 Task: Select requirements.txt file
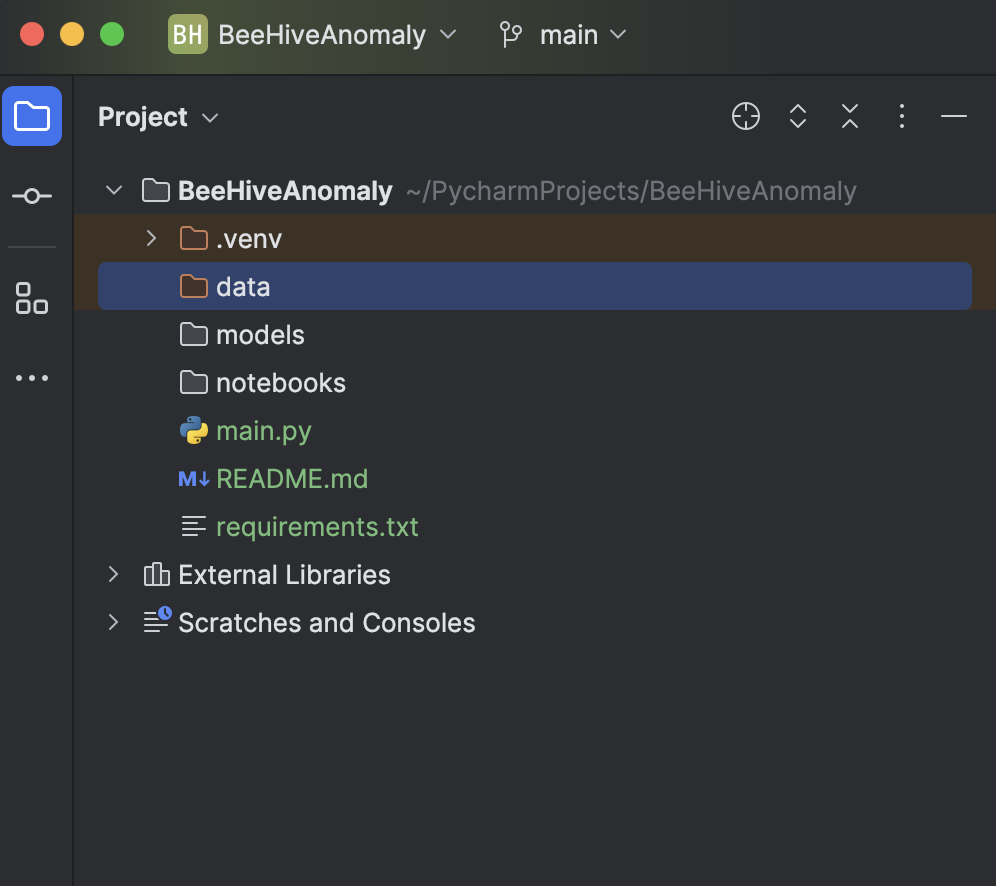click(x=316, y=527)
